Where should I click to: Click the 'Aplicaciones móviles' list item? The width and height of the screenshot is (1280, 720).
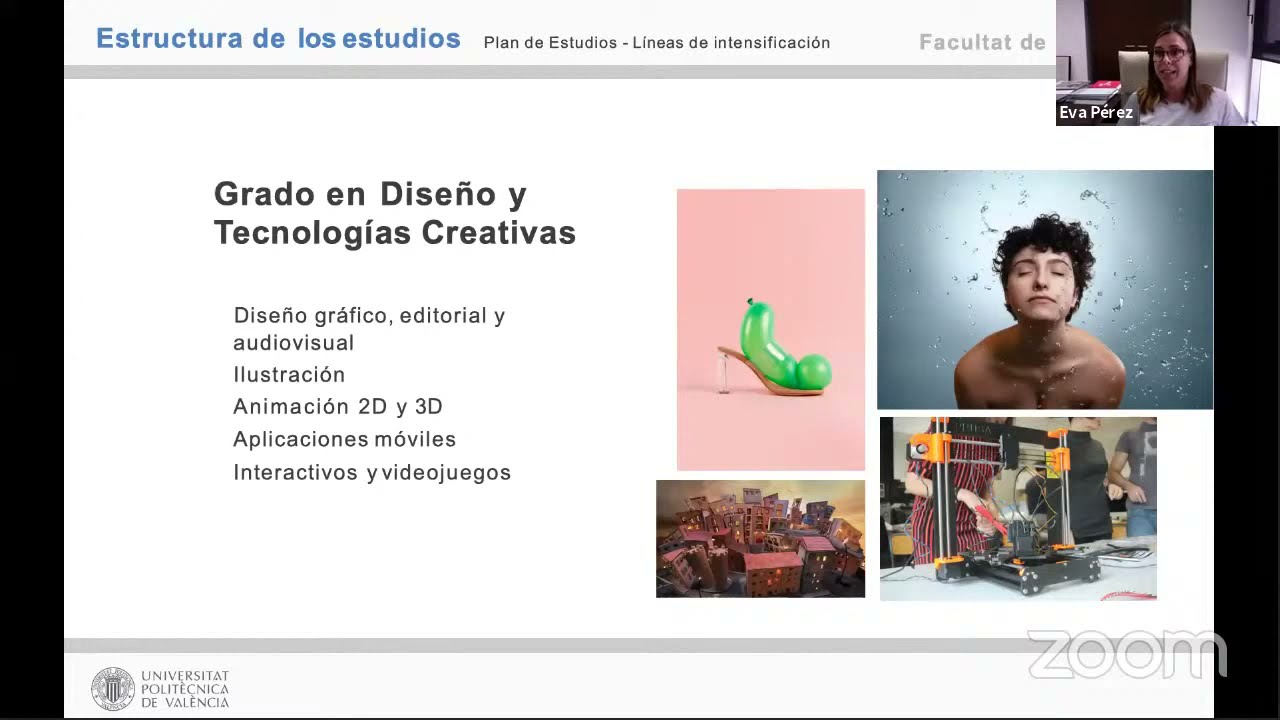pos(344,440)
